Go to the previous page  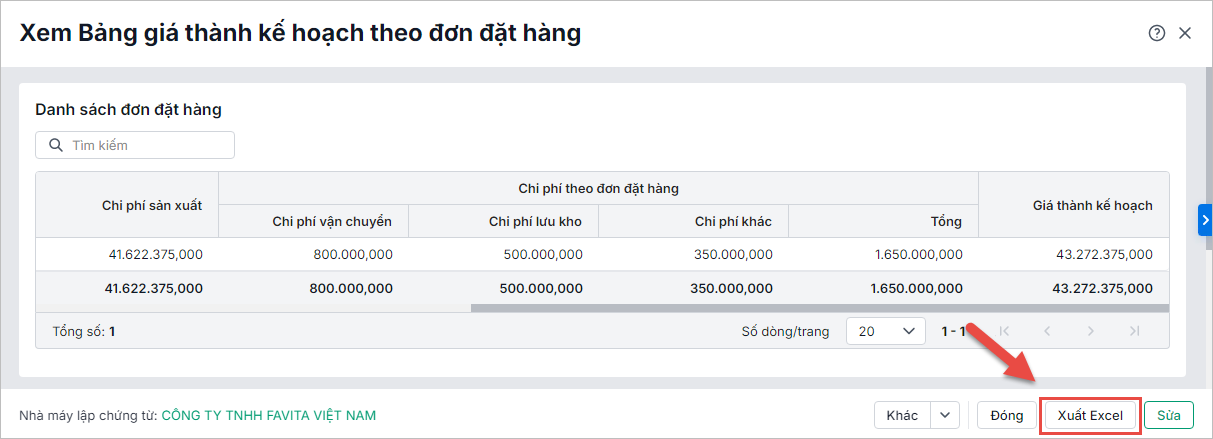tap(1047, 331)
